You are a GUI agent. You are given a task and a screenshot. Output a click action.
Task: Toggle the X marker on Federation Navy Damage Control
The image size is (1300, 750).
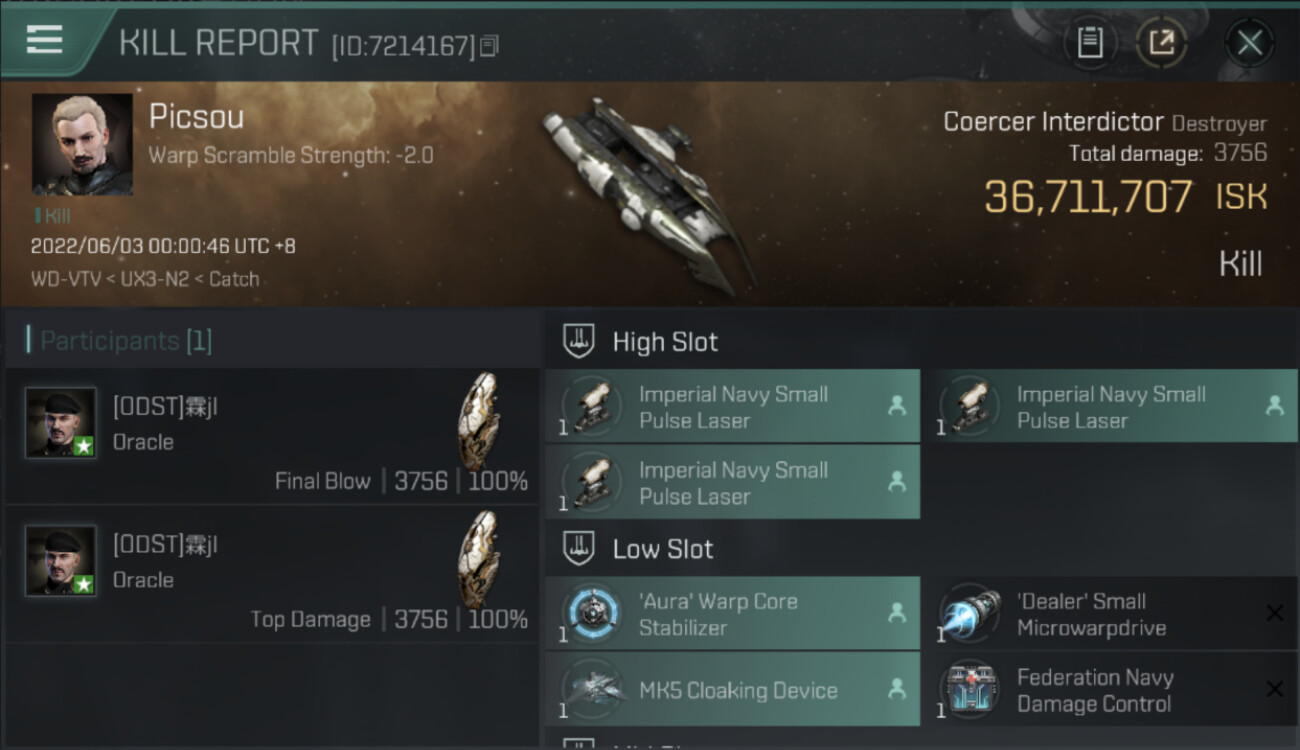pyautogui.click(x=1274, y=689)
